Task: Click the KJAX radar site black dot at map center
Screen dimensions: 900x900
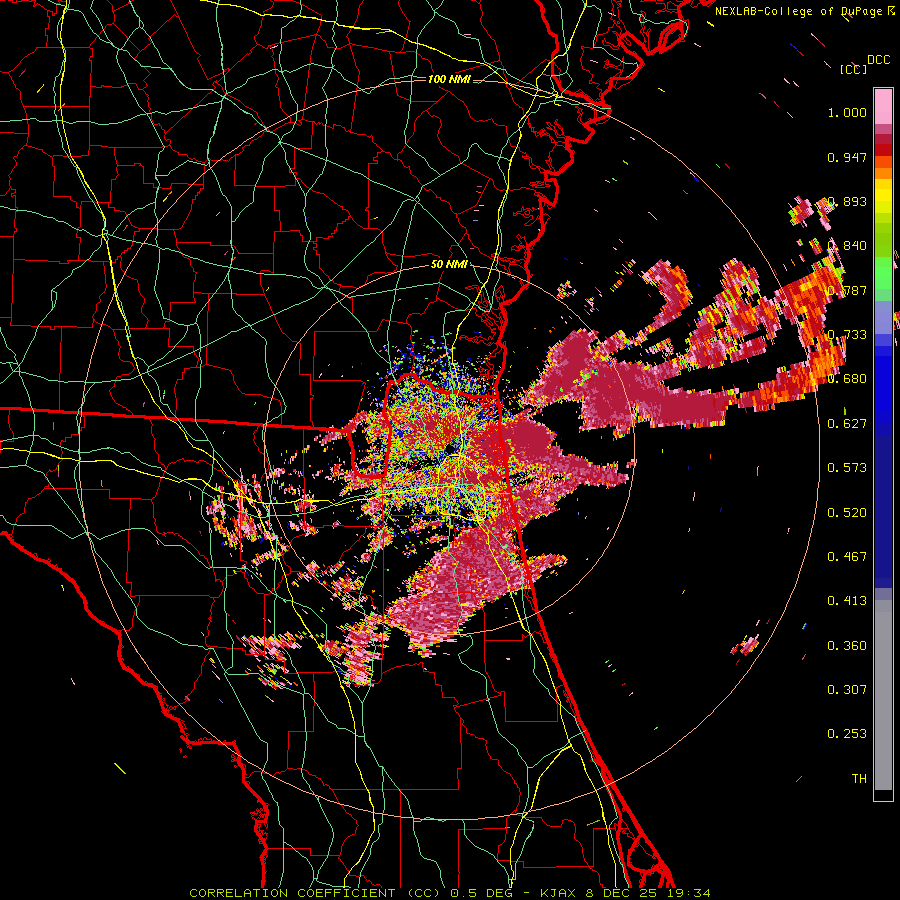Action: pyautogui.click(x=449, y=448)
